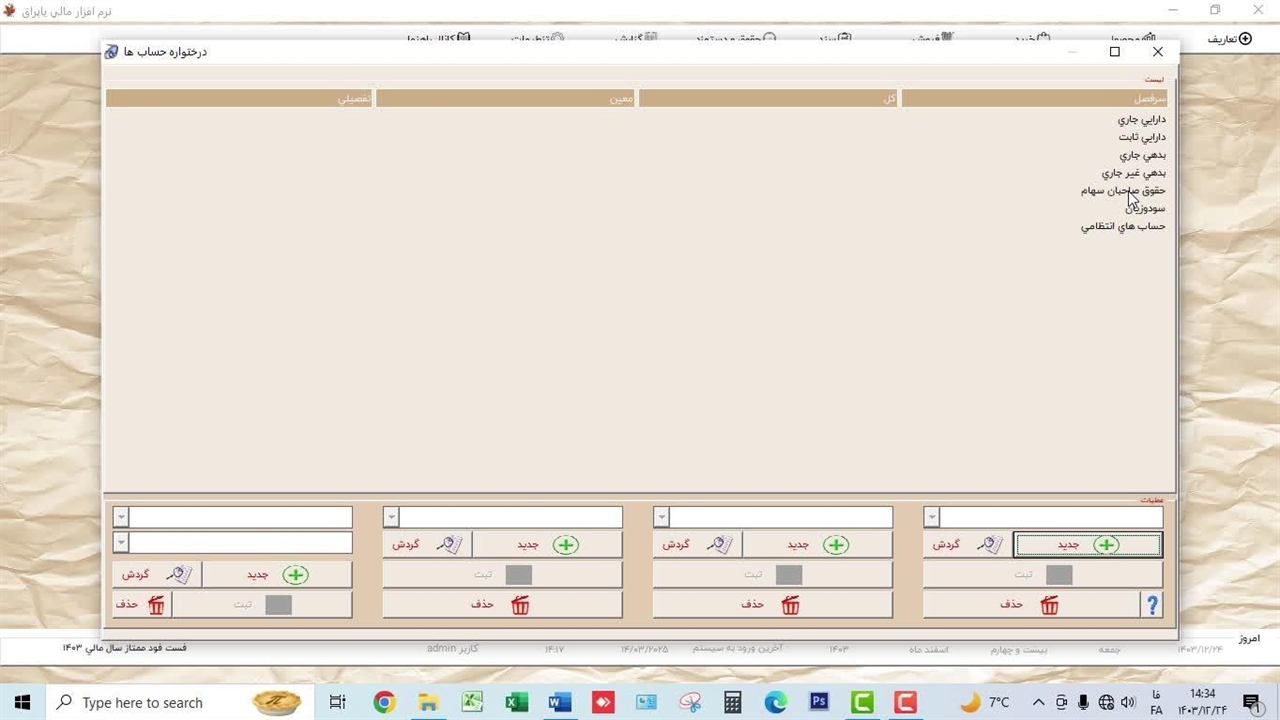Screen dimensions: 1280x720
Task: Click حذف trash button in کل column
Action: (772, 605)
